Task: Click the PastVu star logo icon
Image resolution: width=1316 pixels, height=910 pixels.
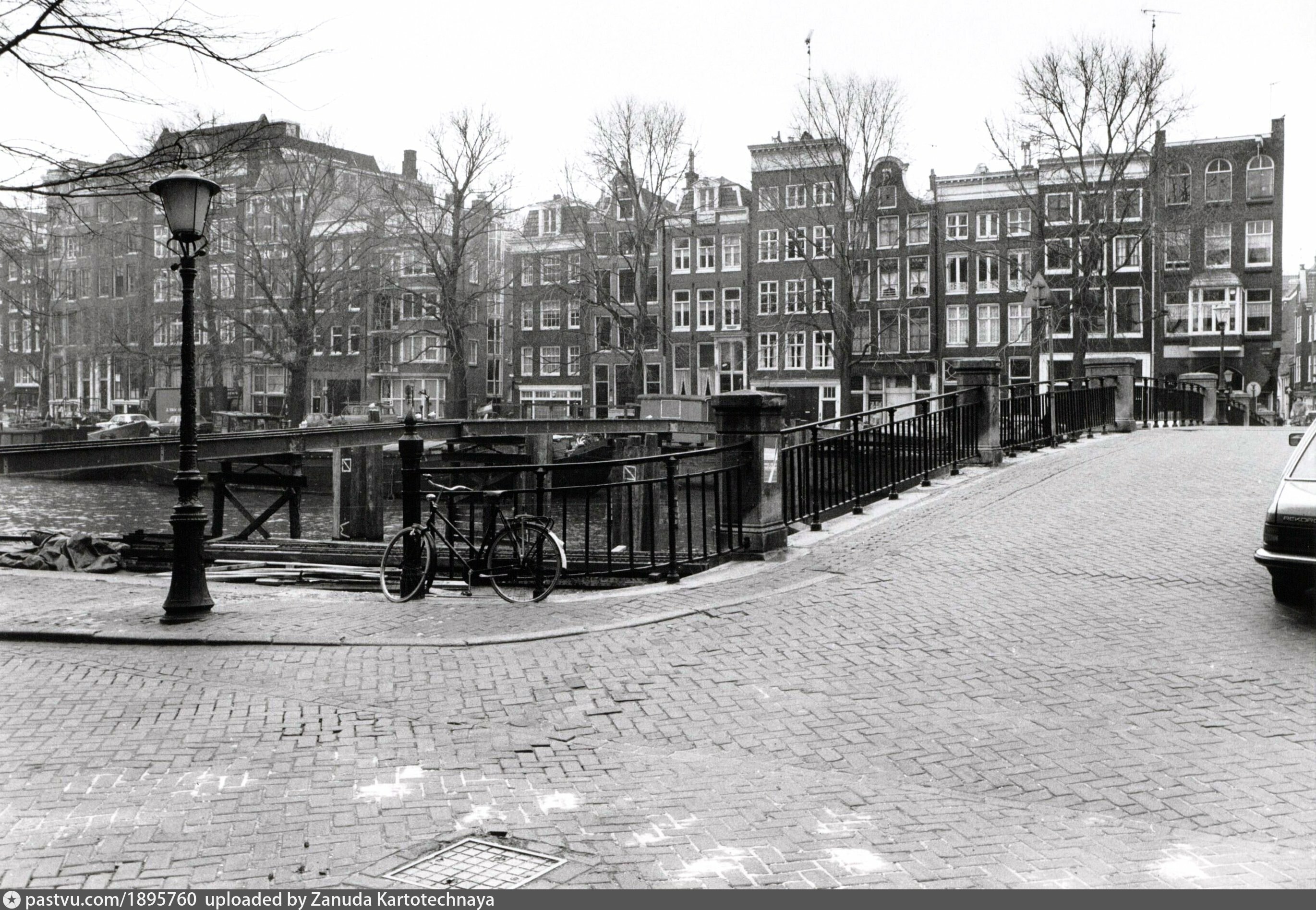Action: pyautogui.click(x=11, y=900)
